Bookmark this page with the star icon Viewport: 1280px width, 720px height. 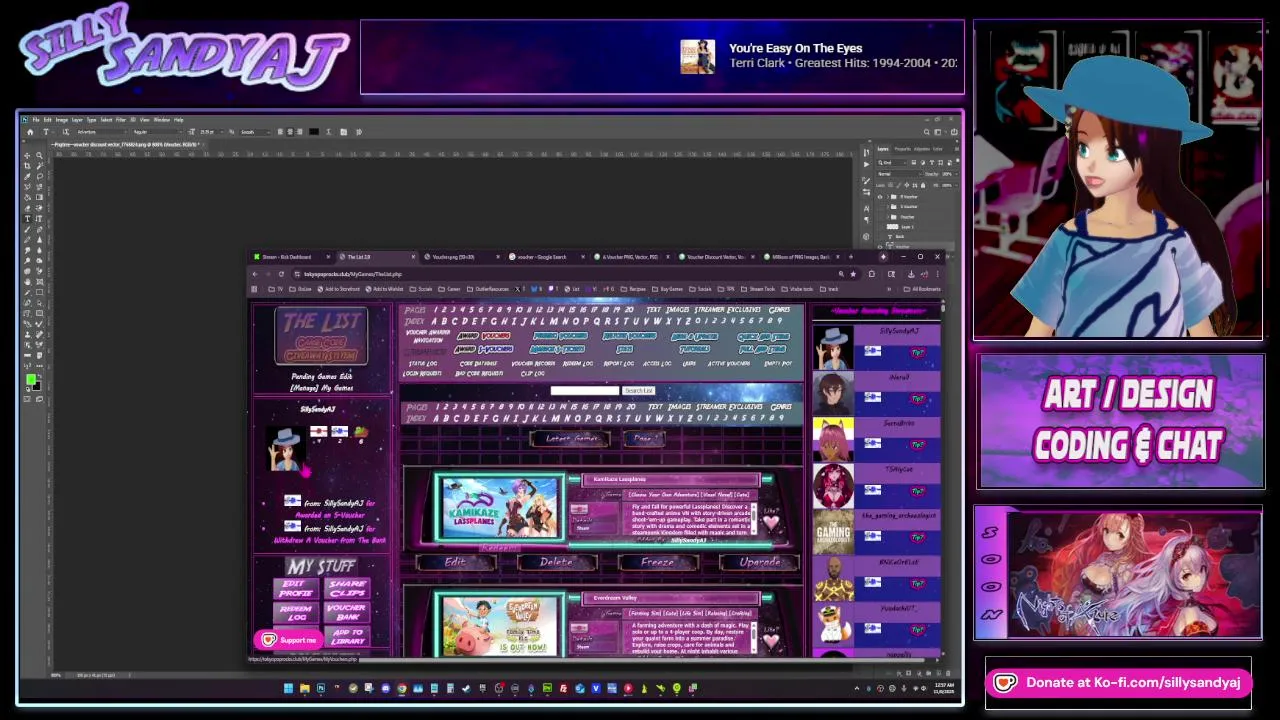[853, 274]
